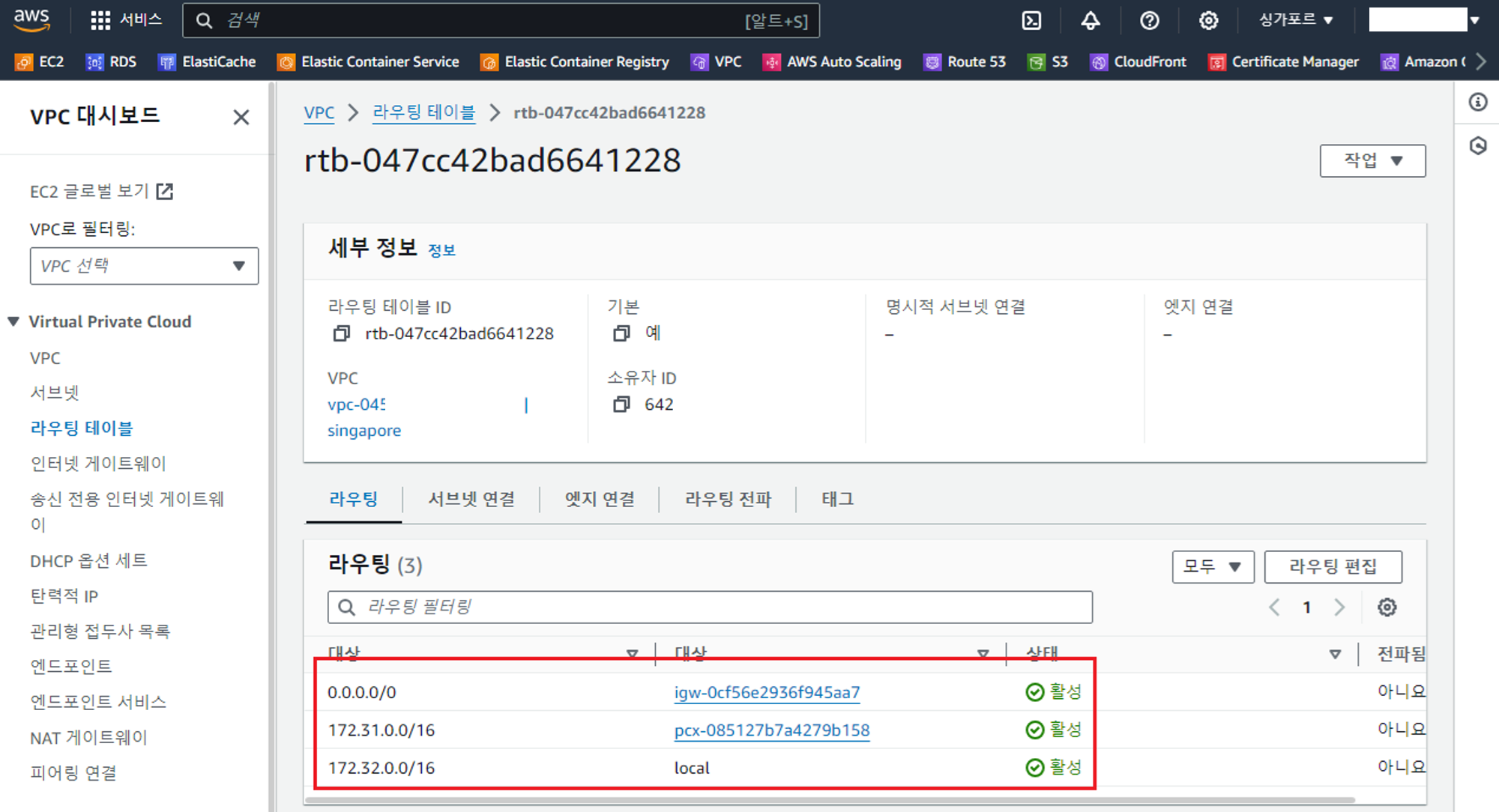
Task: Switch to the 서브넷 연결 tab
Action: [471, 499]
